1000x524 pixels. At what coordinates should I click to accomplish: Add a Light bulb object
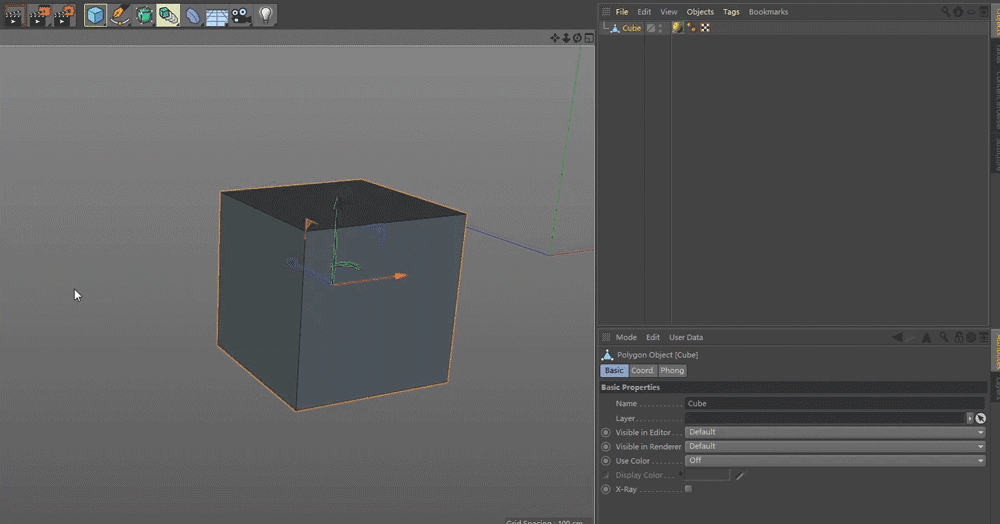(x=265, y=15)
